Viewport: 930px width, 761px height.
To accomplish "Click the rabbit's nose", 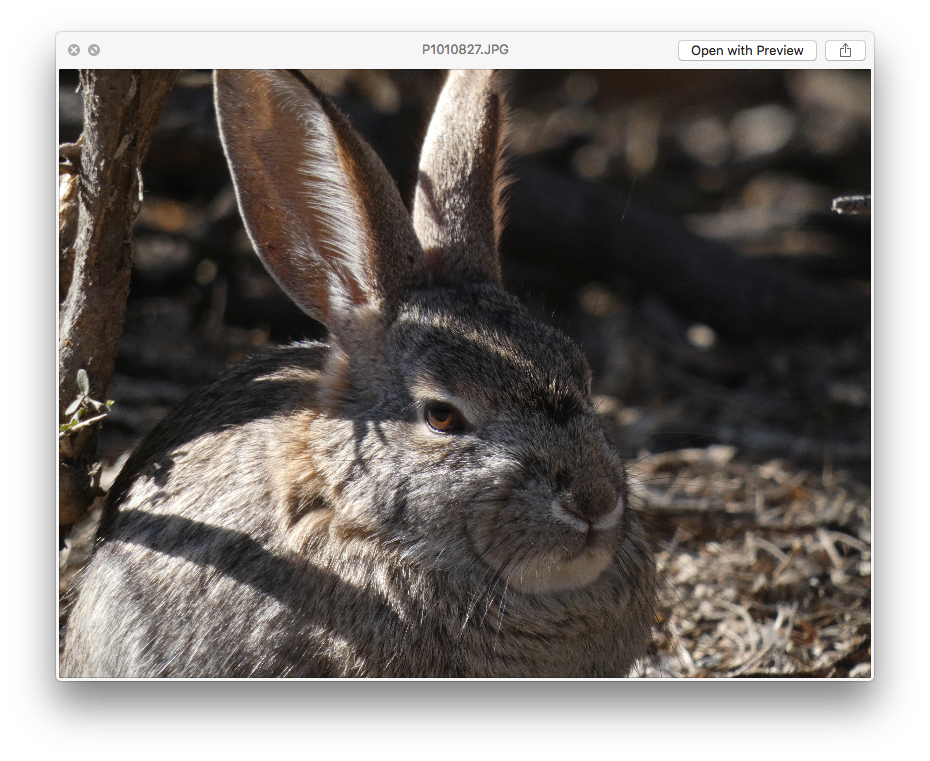I will [590, 500].
